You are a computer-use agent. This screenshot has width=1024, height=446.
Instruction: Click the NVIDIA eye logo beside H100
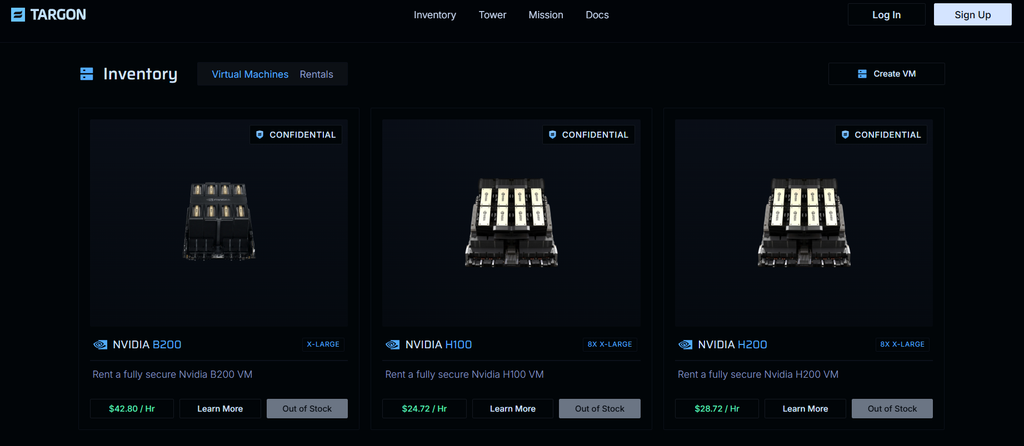[392, 345]
